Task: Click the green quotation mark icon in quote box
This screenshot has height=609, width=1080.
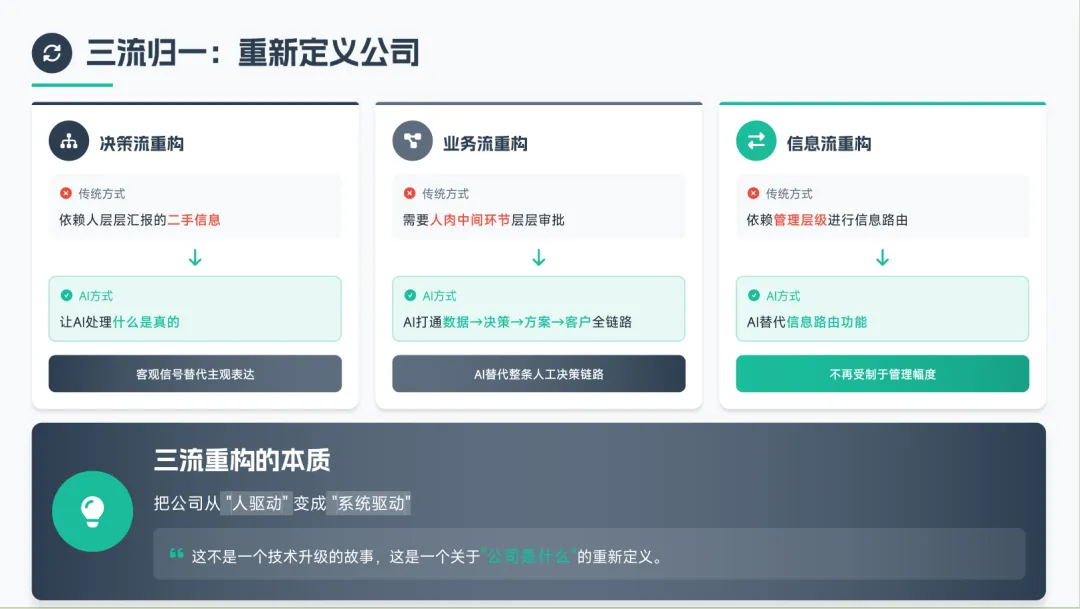Action: pos(176,553)
